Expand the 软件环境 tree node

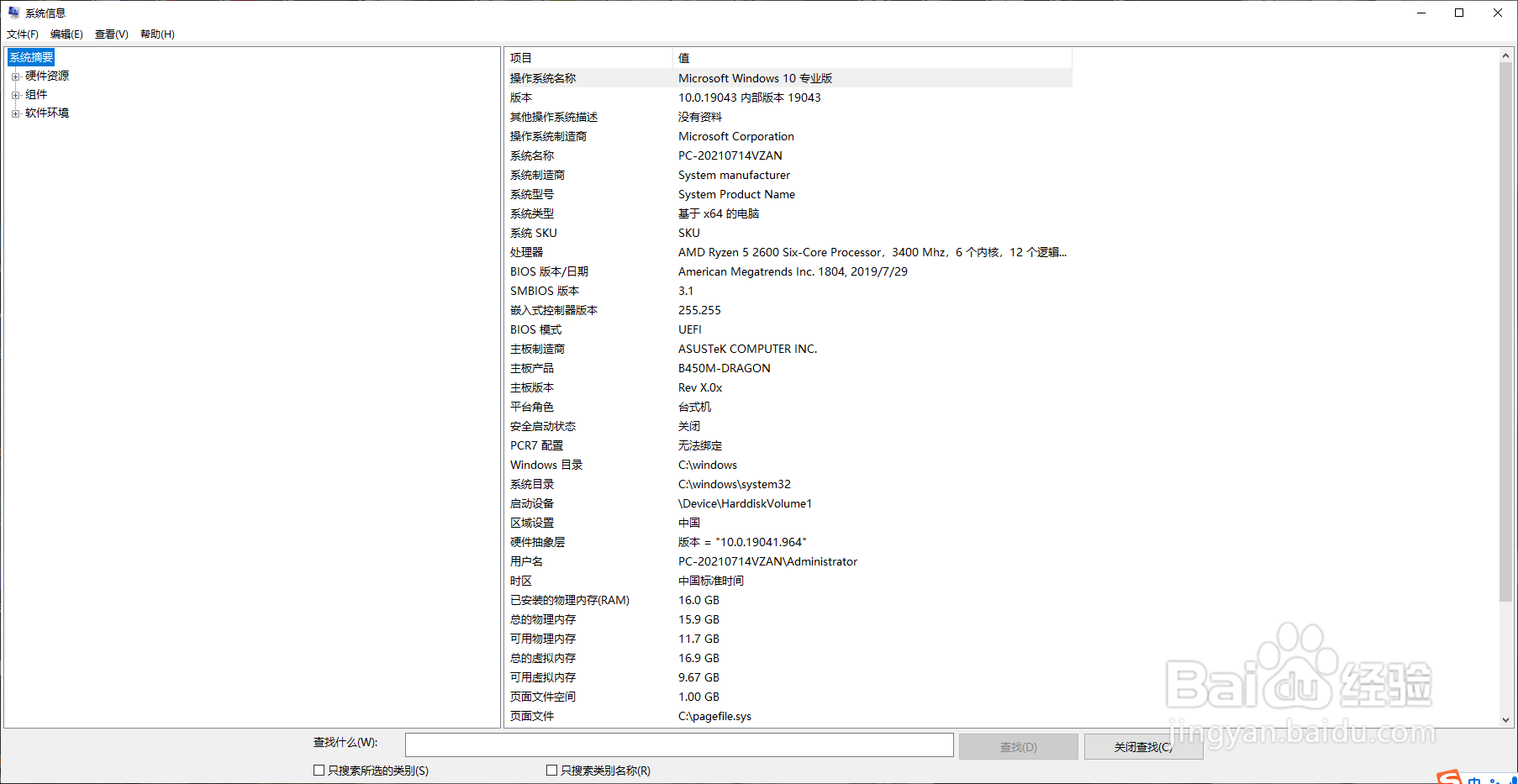tap(15, 113)
